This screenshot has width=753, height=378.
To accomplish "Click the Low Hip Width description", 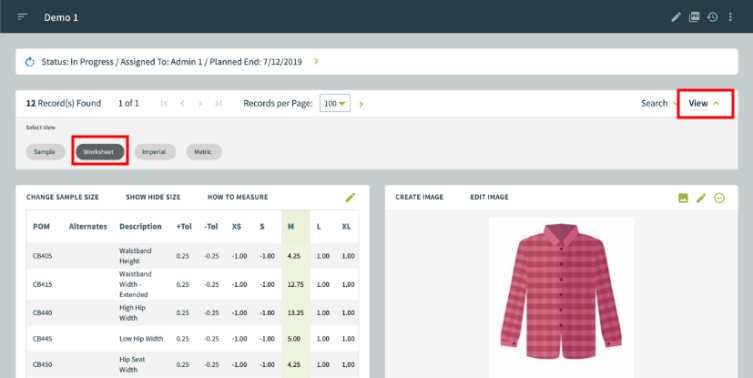I will point(141,339).
